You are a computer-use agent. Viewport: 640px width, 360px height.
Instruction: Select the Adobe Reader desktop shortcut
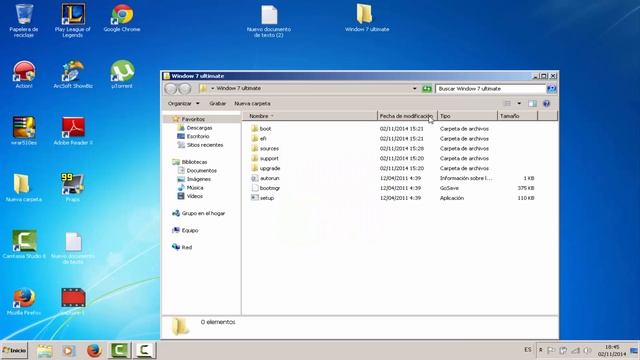tap(73, 131)
